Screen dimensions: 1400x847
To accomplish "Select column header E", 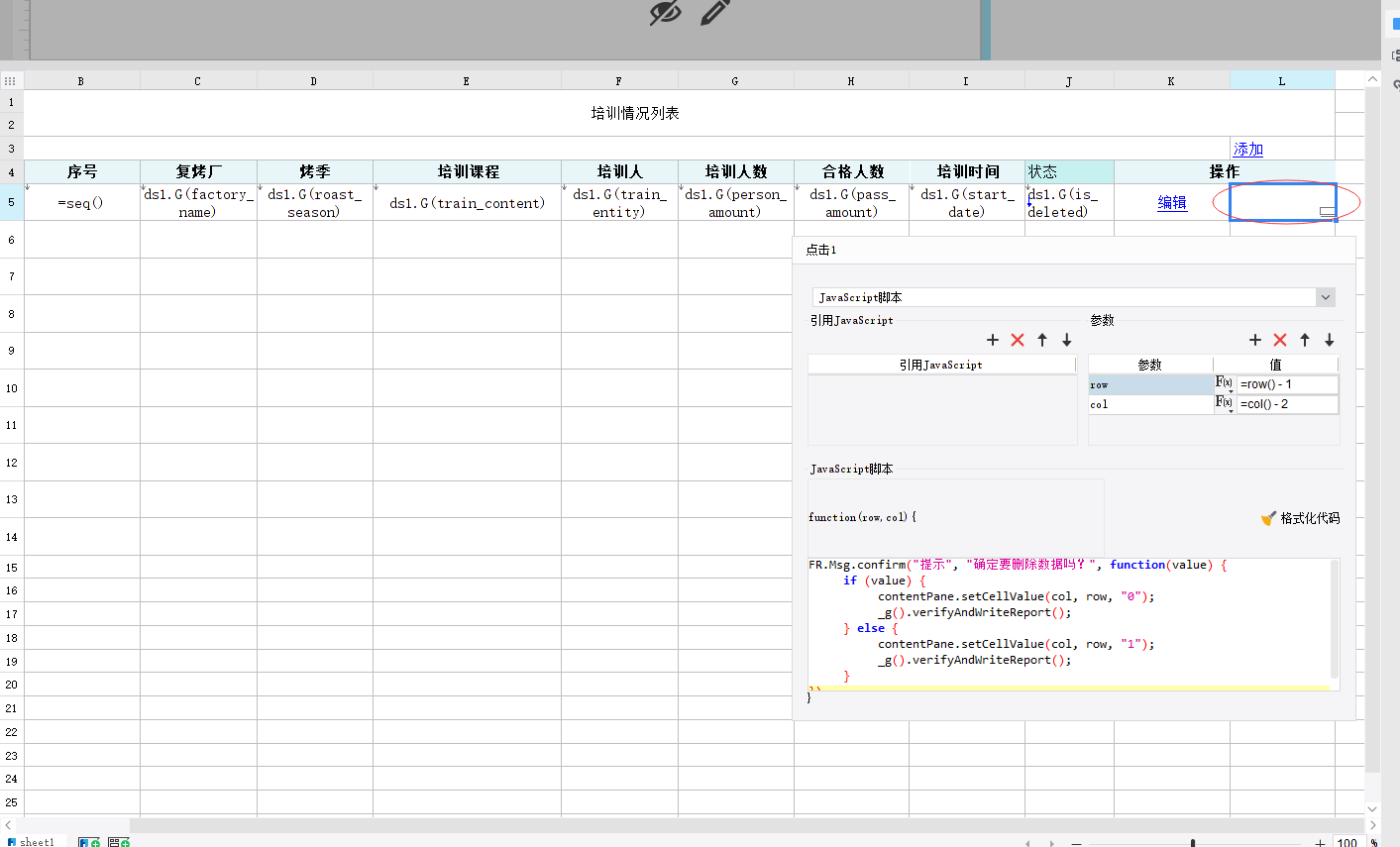I will 467,81.
